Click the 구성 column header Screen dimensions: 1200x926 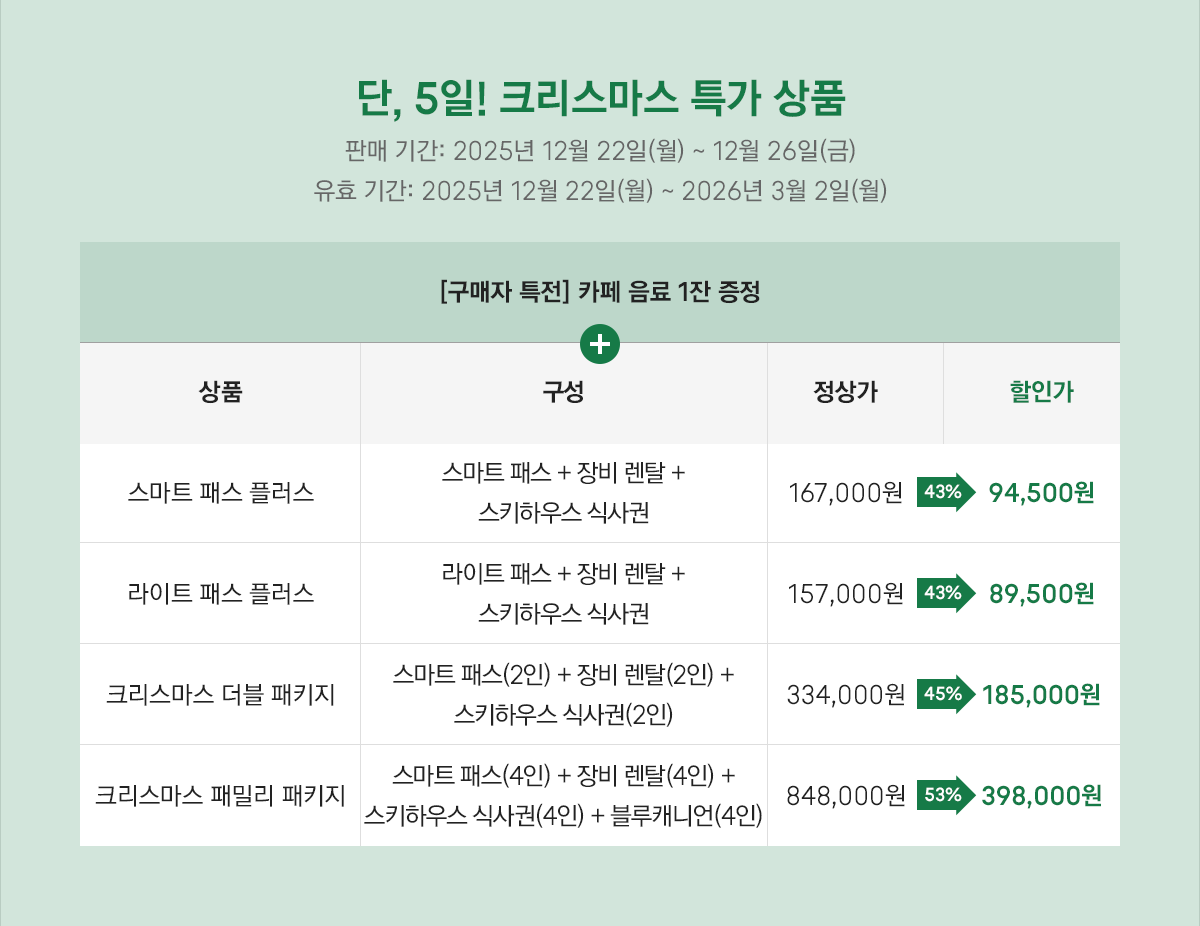click(563, 392)
